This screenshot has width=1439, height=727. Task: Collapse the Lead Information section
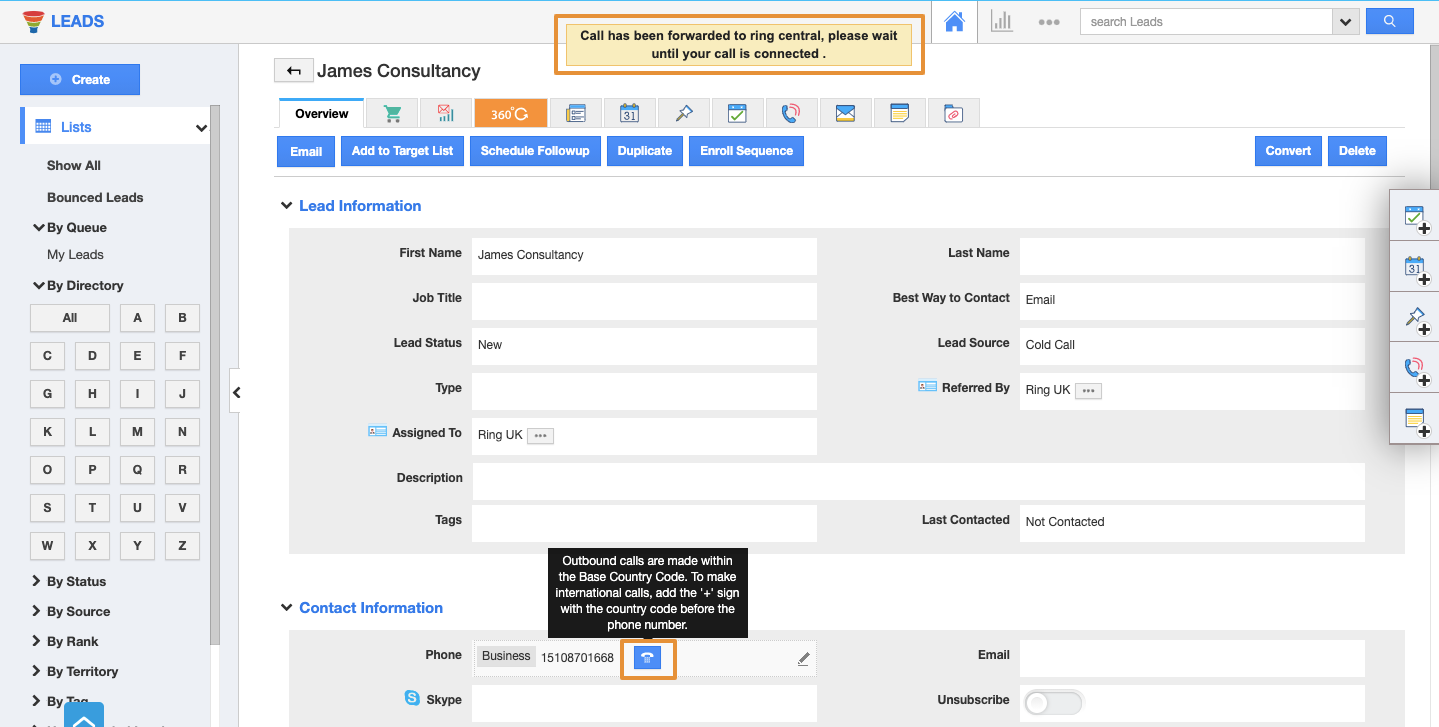286,206
